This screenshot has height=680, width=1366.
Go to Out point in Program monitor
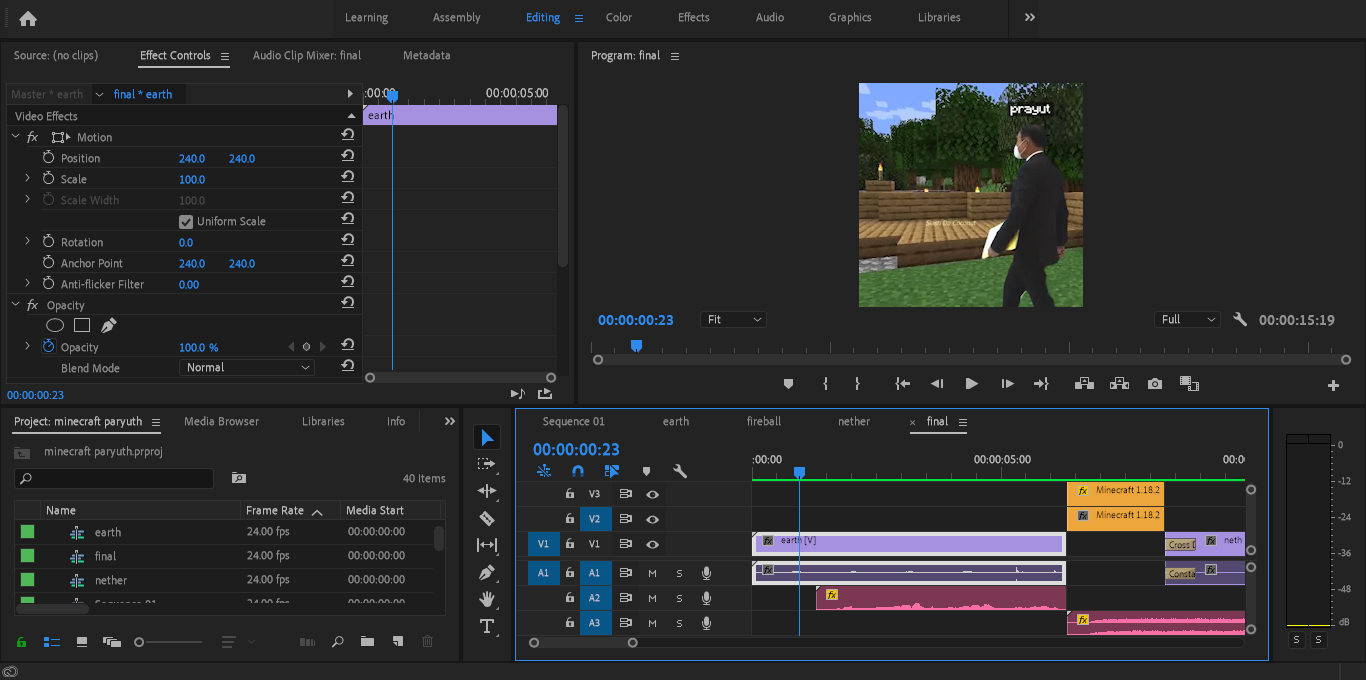1041,383
